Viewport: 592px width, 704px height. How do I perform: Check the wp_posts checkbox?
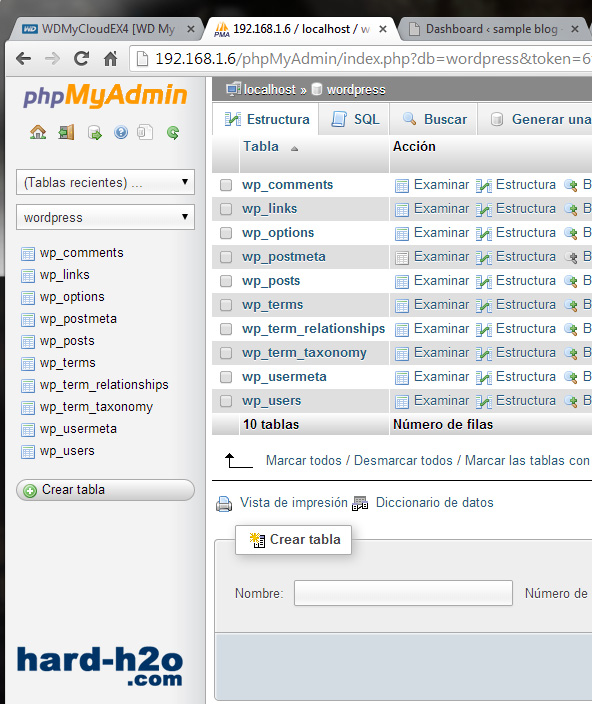[226, 281]
